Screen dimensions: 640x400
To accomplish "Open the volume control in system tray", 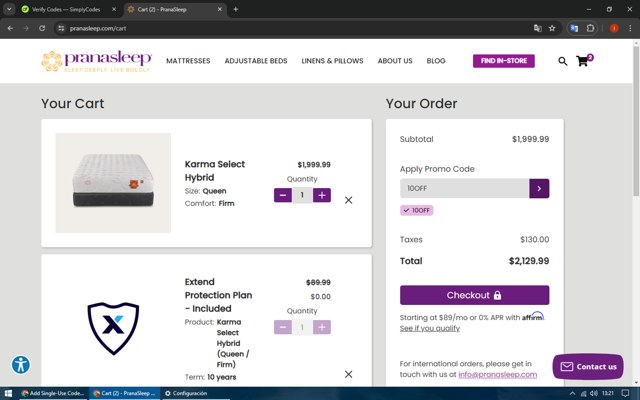I will click(x=594, y=393).
